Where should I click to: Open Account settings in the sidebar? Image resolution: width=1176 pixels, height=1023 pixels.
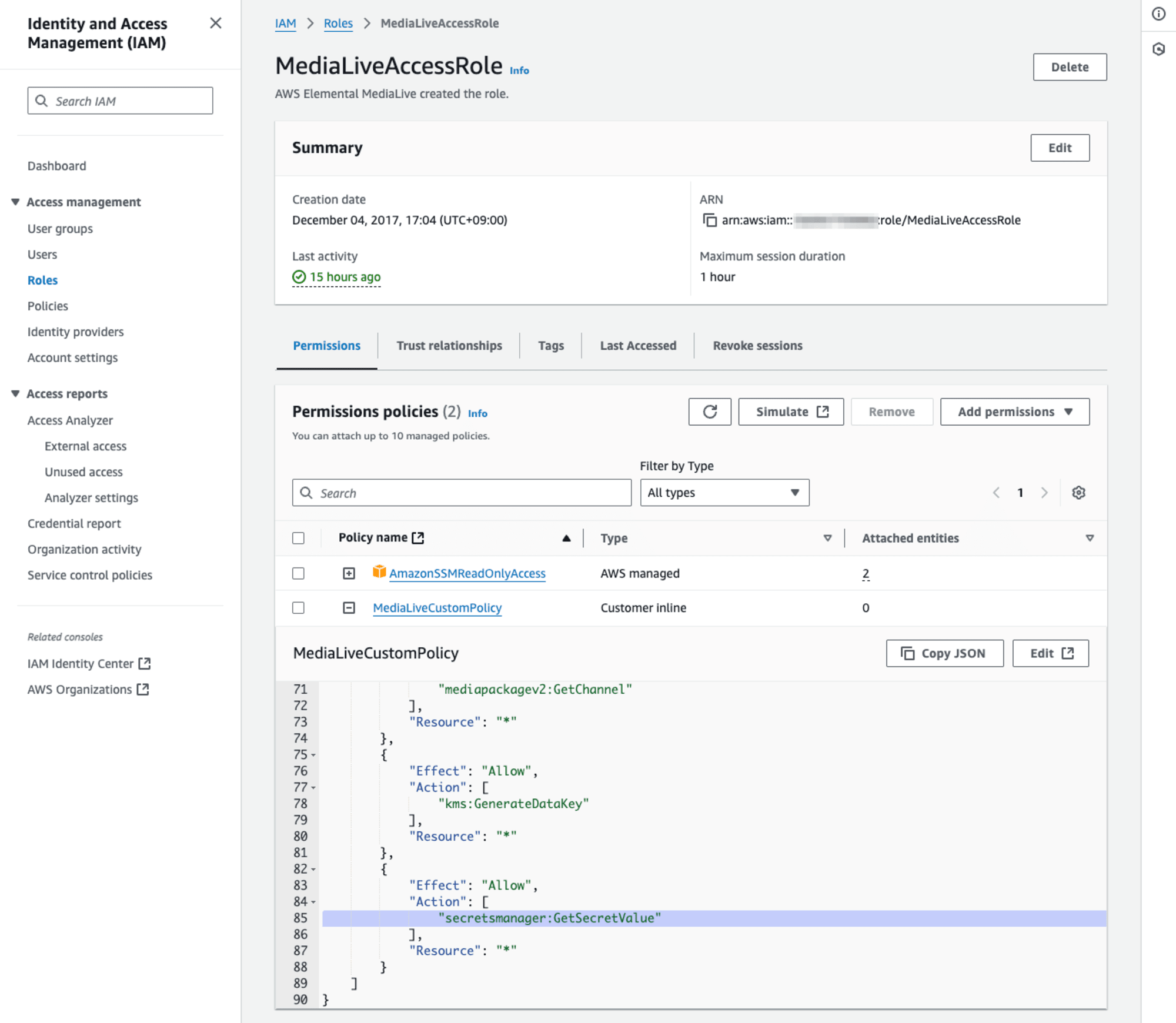click(x=72, y=357)
